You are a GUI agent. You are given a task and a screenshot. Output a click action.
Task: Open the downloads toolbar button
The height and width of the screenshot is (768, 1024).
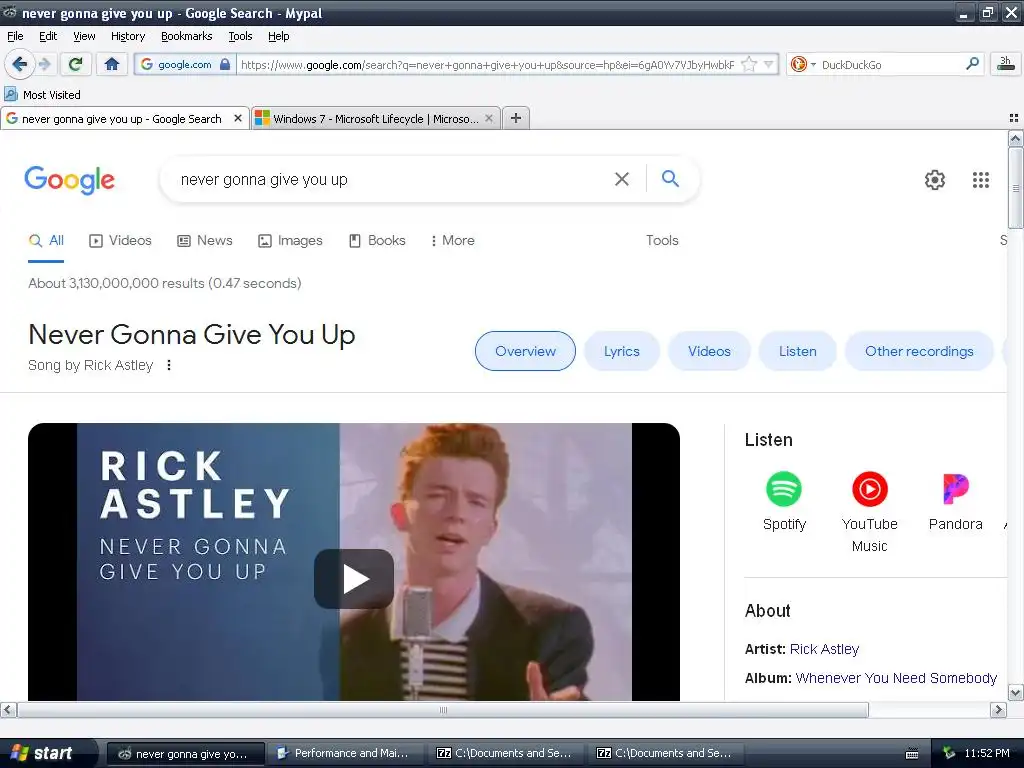(x=1006, y=64)
